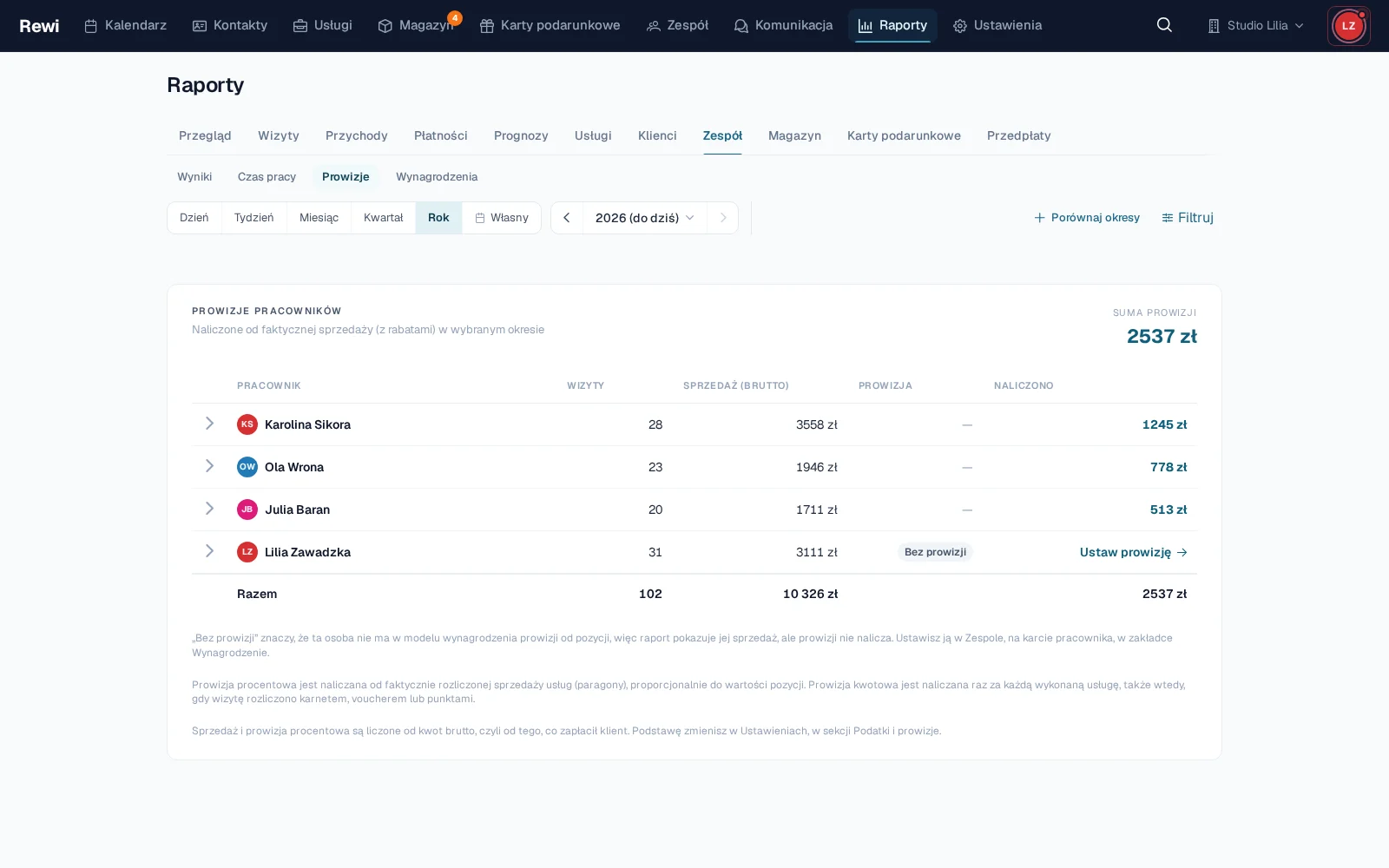Switch to the Klienci reports tab
The image size is (1389, 868).
pos(657,135)
